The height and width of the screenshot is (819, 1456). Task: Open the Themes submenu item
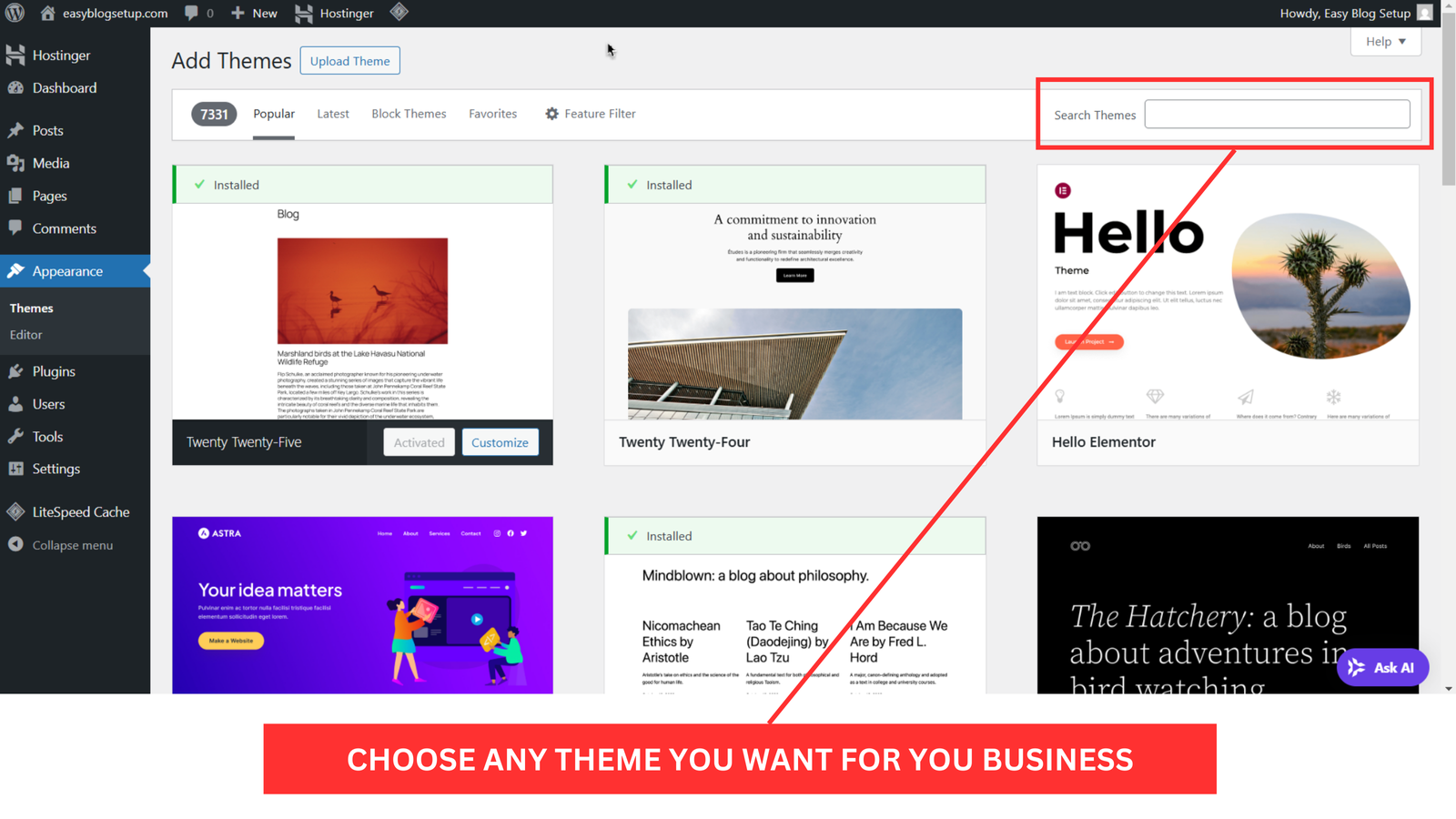tap(32, 308)
